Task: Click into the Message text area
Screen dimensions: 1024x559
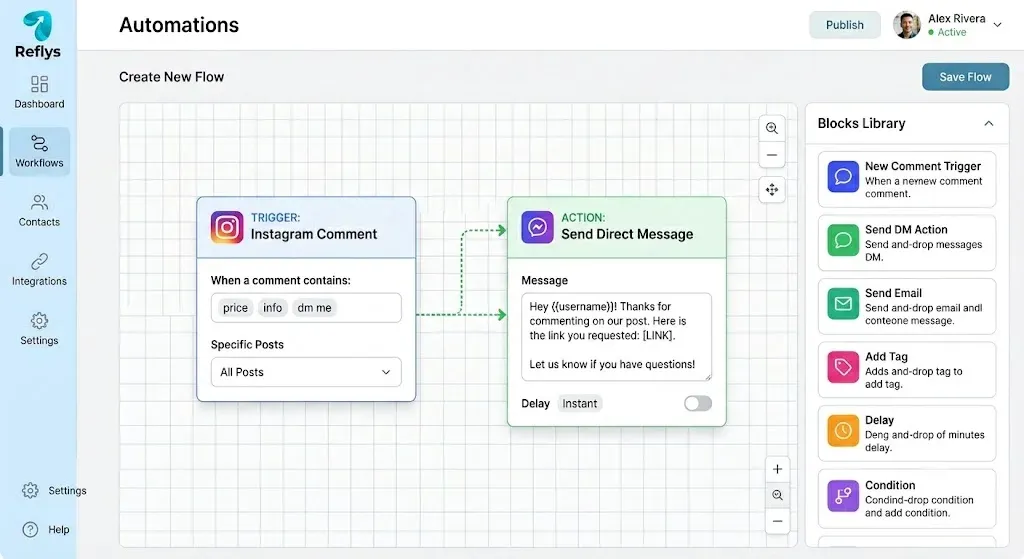Action: click(x=616, y=337)
